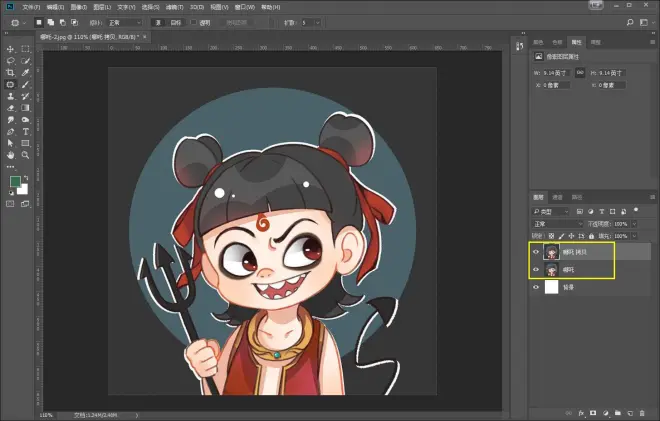Toggle the 透明 checkbox in options bar
The height and width of the screenshot is (421, 660).
pyautogui.click(x=194, y=22)
